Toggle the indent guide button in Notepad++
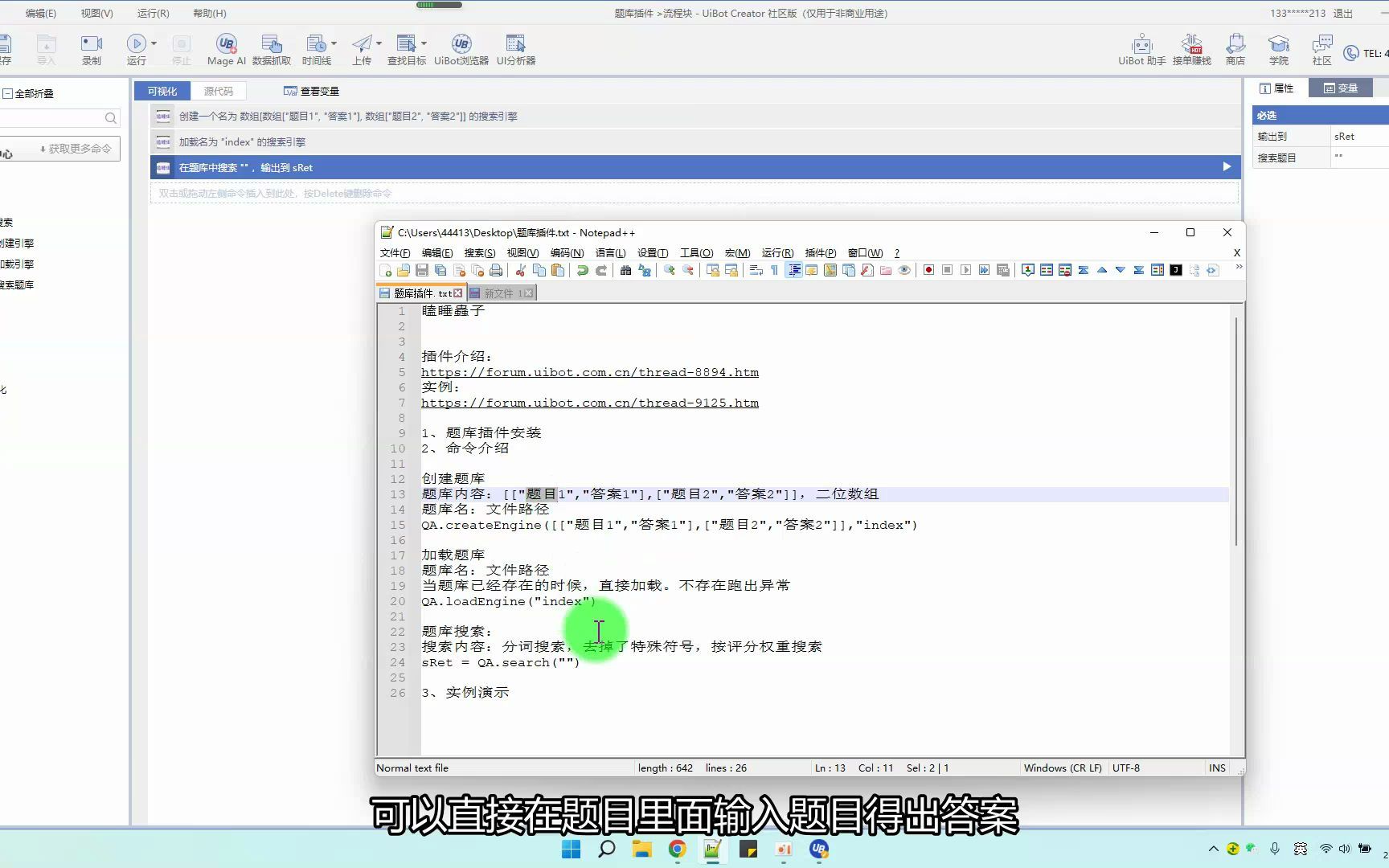 pos(793,270)
